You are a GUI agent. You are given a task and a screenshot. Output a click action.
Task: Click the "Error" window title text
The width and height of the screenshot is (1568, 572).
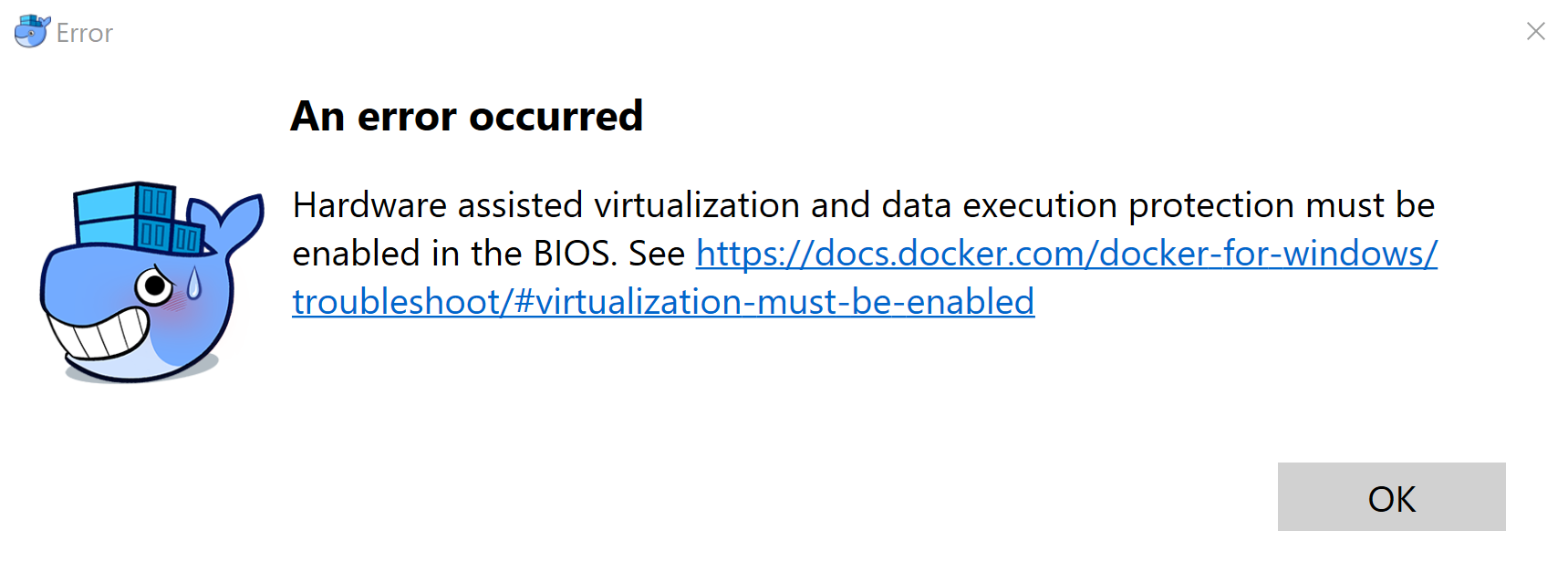85,34
